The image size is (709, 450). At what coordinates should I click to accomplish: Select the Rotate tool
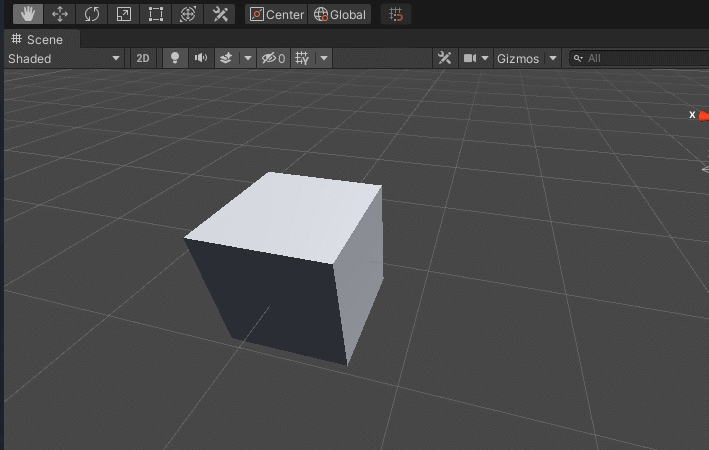pos(92,14)
